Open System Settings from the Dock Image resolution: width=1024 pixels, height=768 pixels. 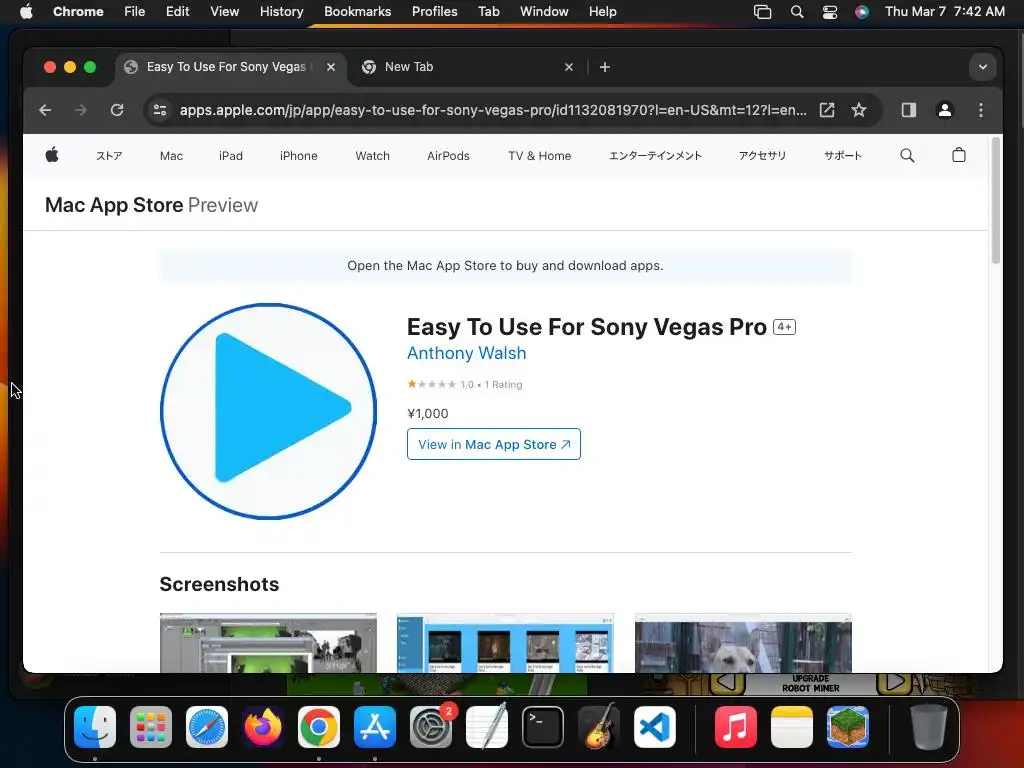coord(431,727)
